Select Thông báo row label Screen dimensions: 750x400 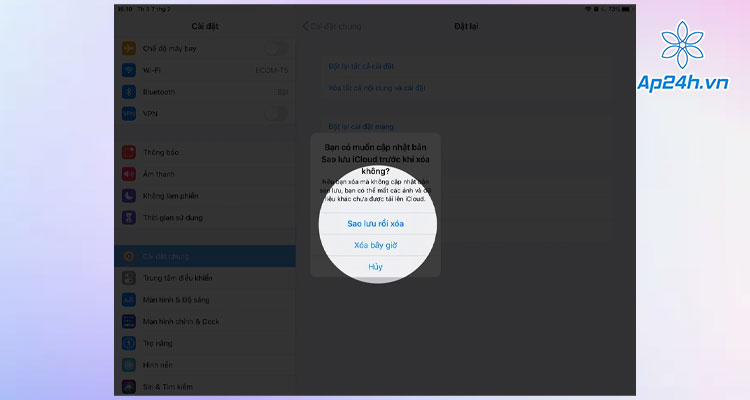pos(161,152)
